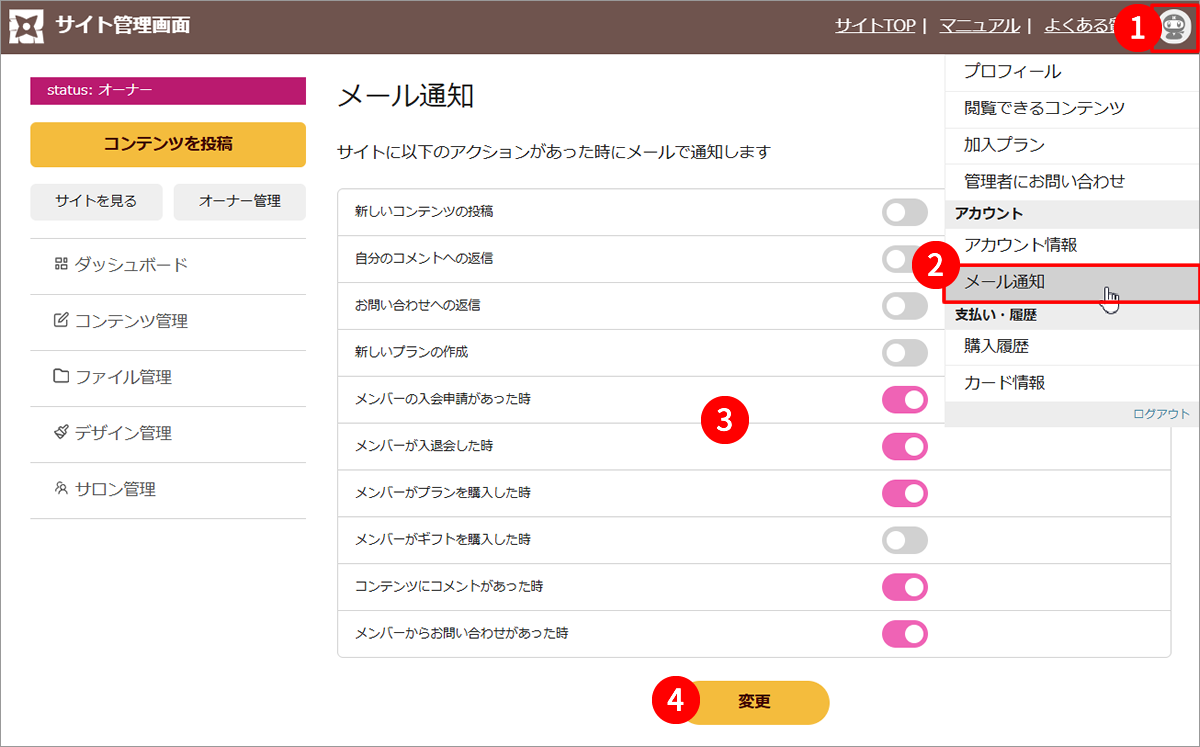Image resolution: width=1200 pixels, height=747 pixels.
Task: Select メール通知 in the dropdown menu
Action: 1005,282
